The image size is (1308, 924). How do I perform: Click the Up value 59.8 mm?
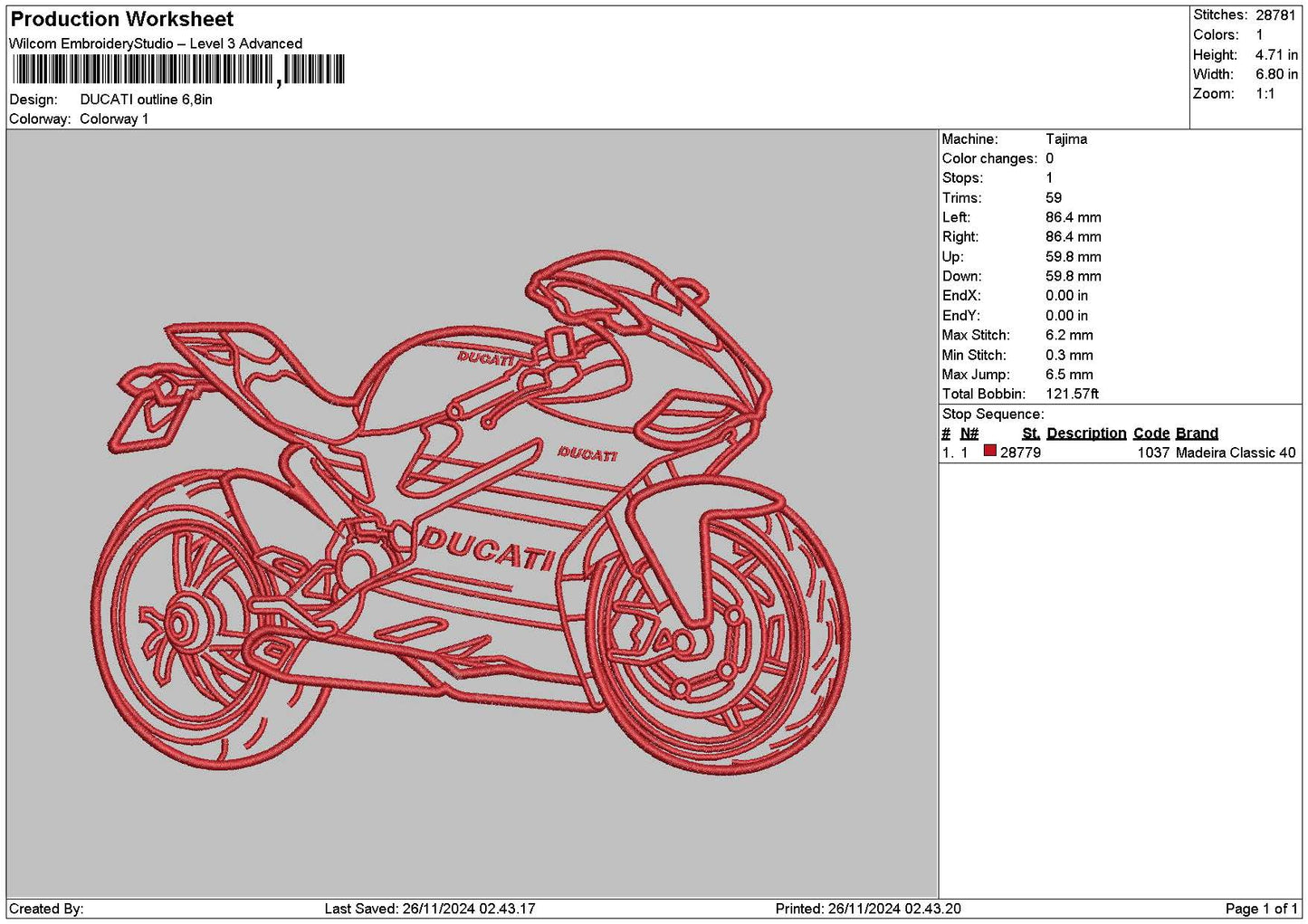[1074, 257]
